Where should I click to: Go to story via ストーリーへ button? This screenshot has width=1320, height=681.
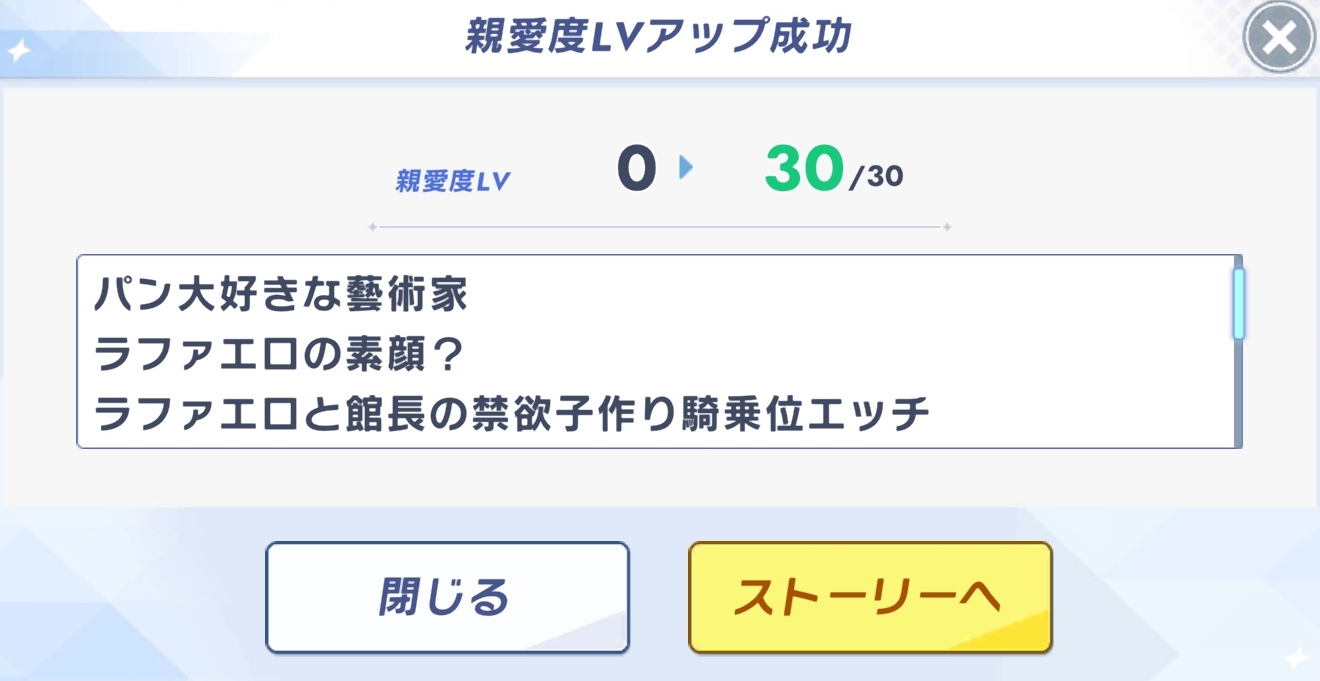[869, 597]
